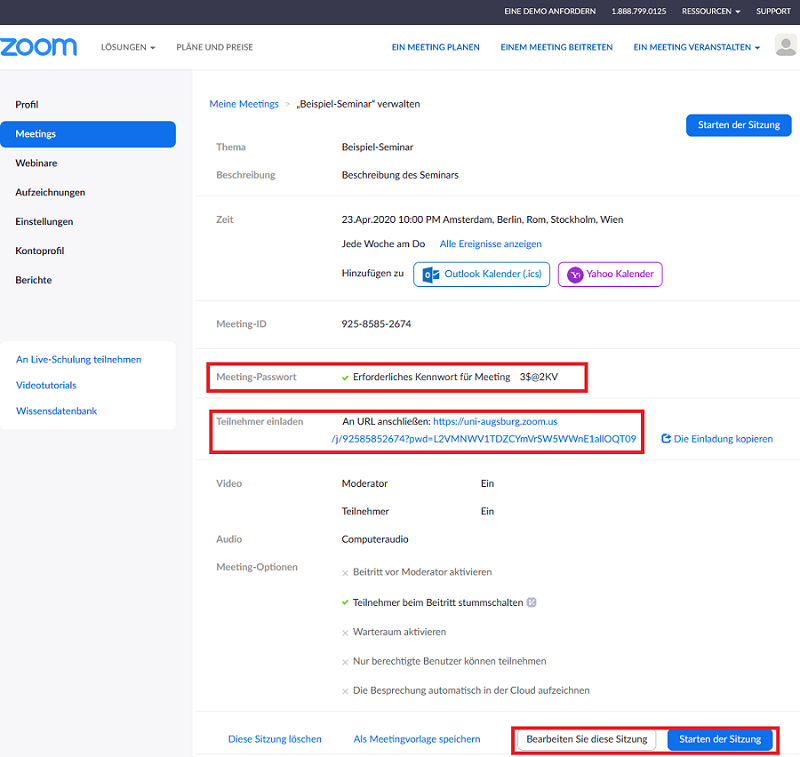Open Alle Ereignisse anzeigen link
Screen dimensions: 800x757
pyautogui.click(x=491, y=244)
